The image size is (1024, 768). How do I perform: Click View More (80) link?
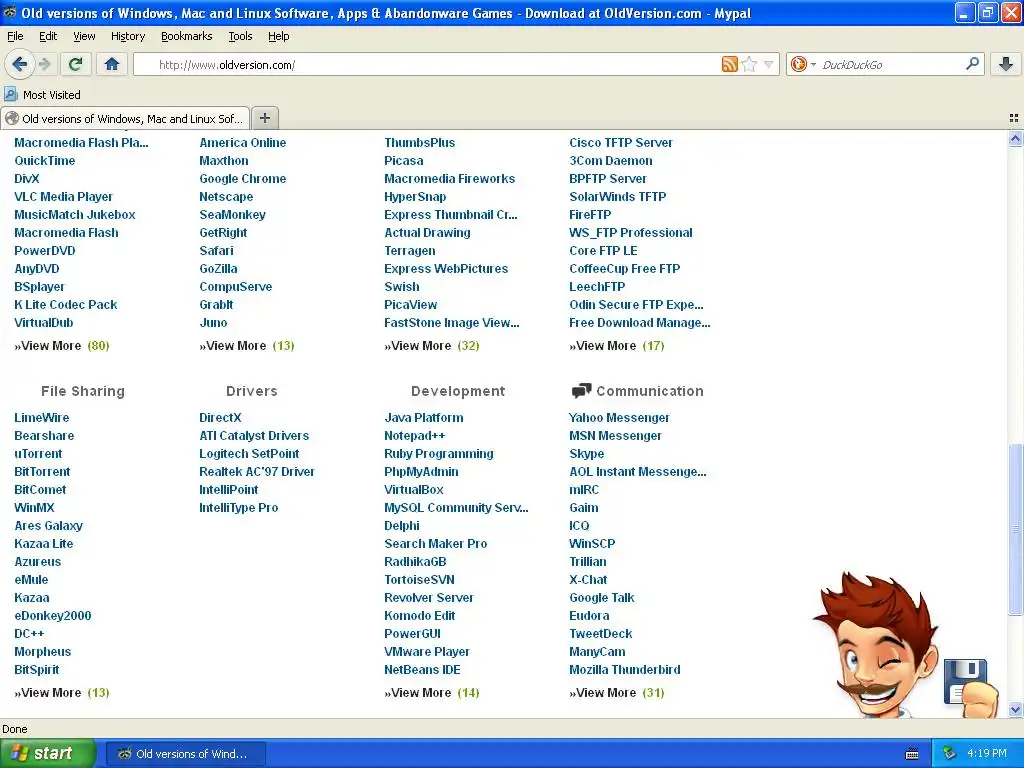(62, 345)
